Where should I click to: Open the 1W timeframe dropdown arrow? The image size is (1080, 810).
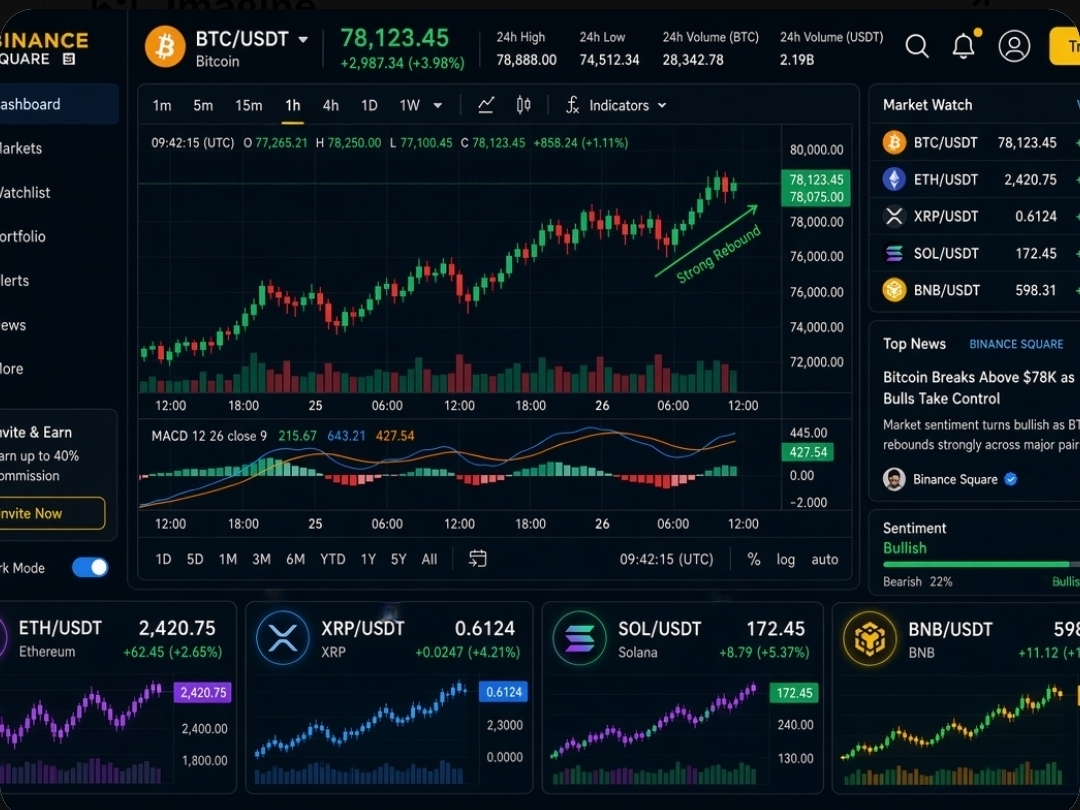[x=437, y=105]
